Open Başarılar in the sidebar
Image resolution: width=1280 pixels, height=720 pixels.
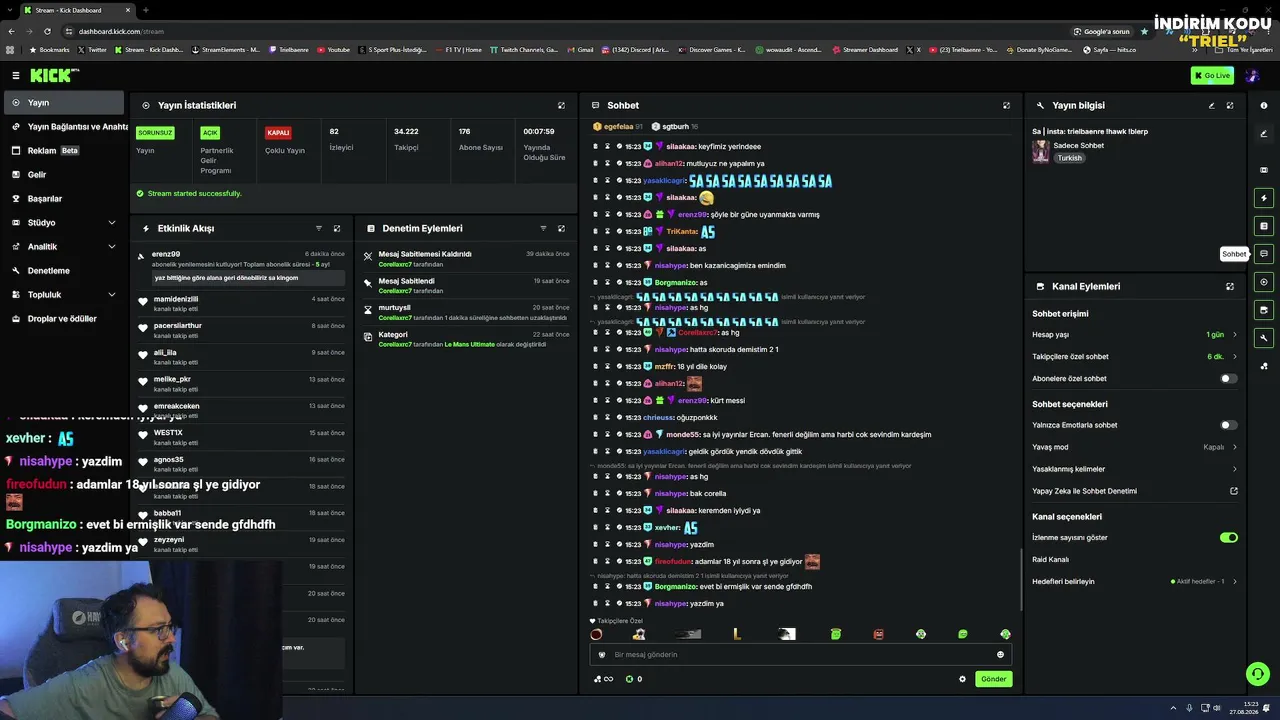point(64,199)
